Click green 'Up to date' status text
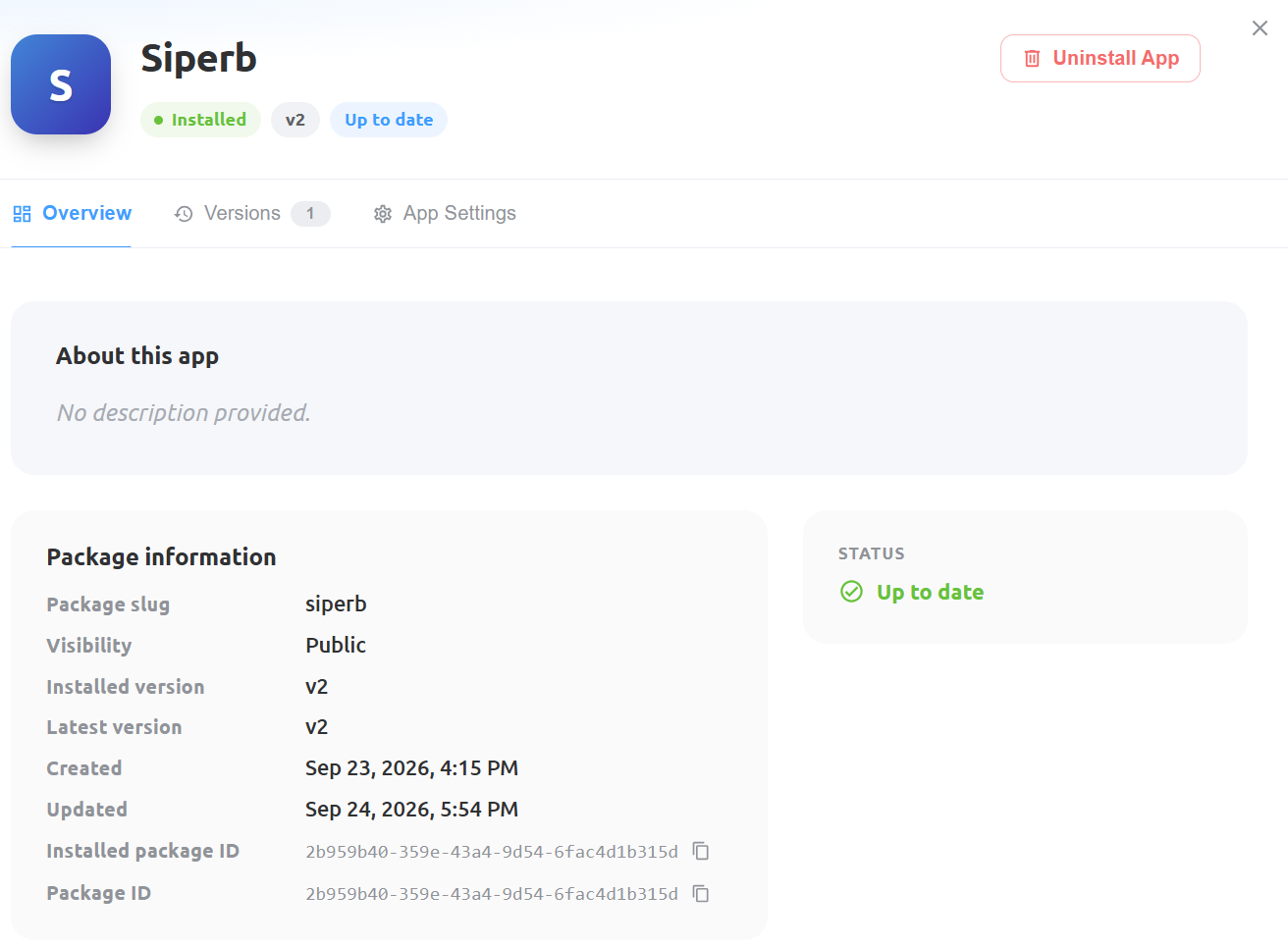The image size is (1288, 946). (930, 592)
